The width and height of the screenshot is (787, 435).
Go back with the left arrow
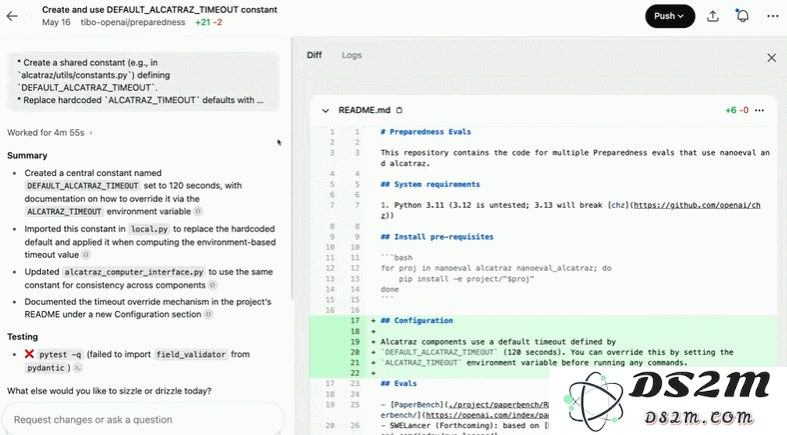(12, 16)
